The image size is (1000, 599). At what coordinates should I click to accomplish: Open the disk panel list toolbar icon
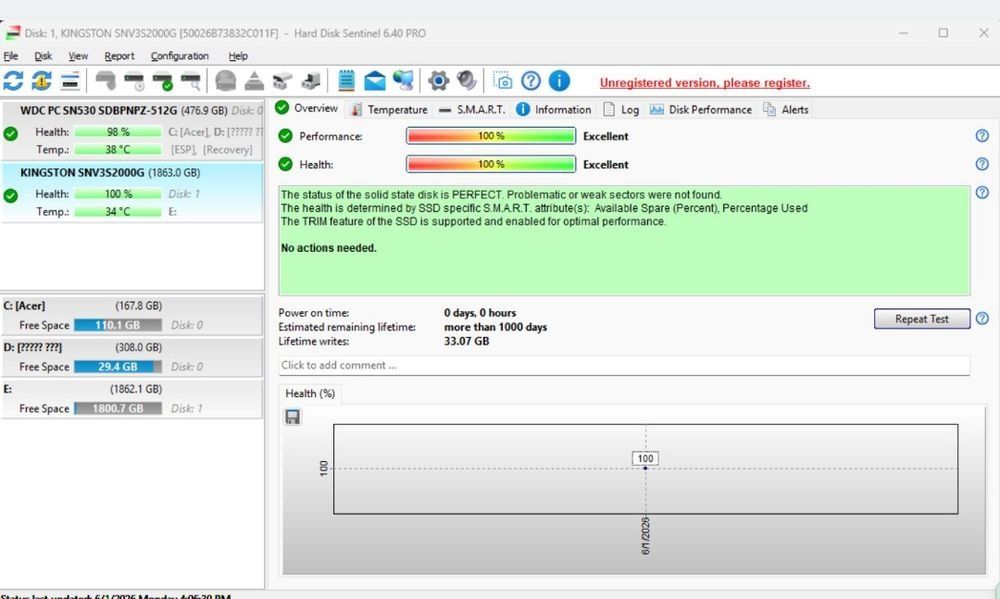pos(70,81)
